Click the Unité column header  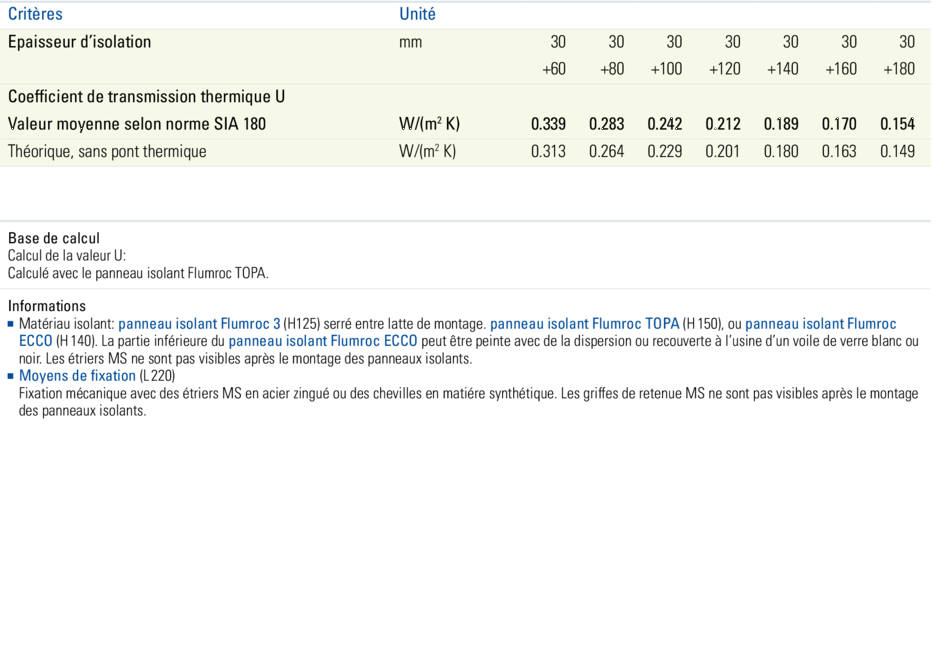pyautogui.click(x=417, y=14)
